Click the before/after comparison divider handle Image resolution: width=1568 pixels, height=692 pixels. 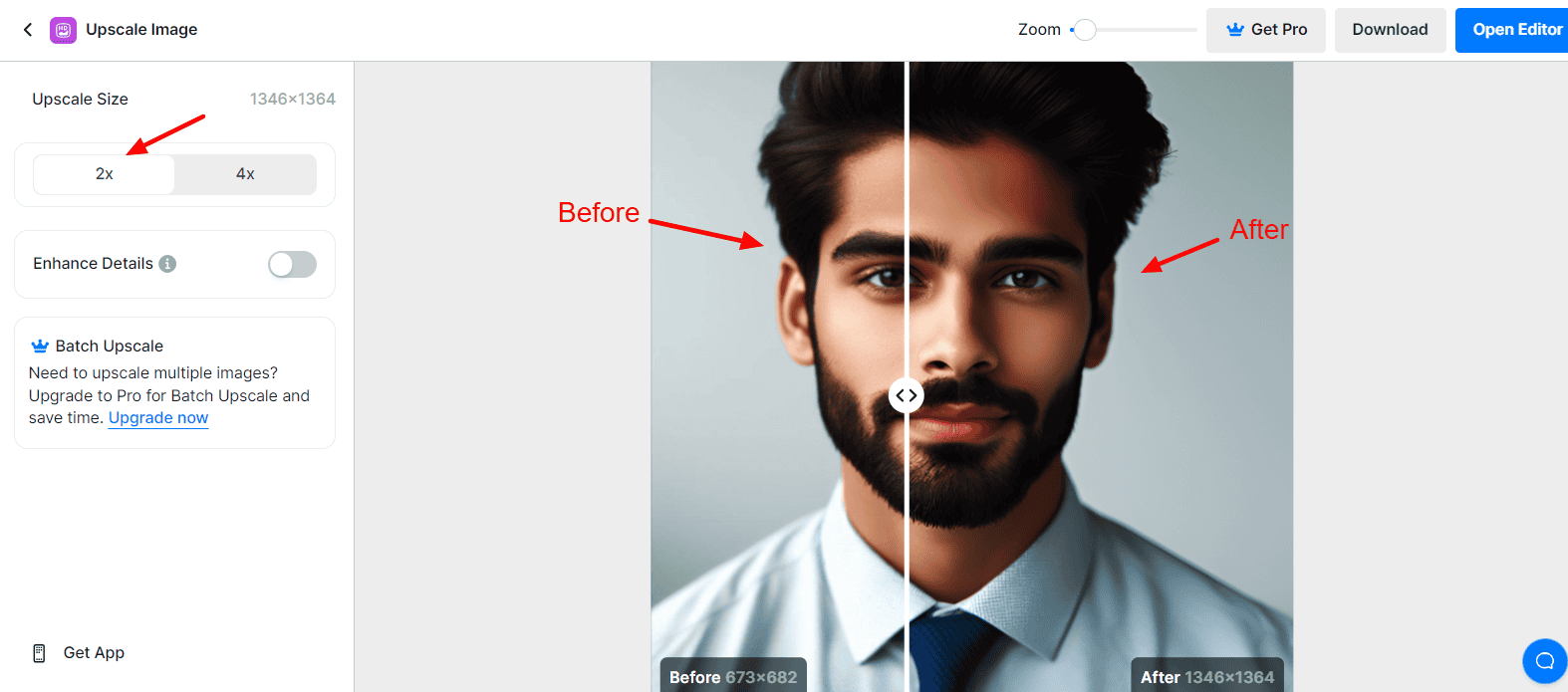906,395
